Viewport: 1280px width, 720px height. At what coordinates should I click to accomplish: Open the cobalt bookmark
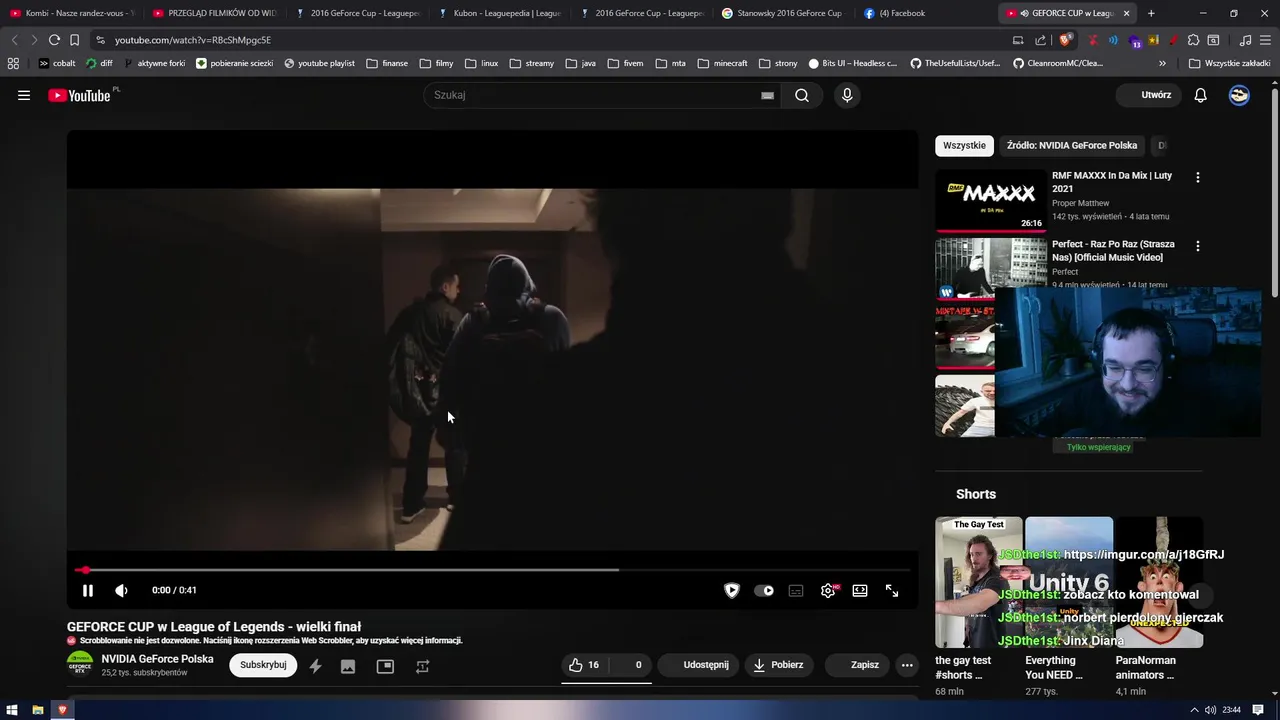click(x=57, y=63)
